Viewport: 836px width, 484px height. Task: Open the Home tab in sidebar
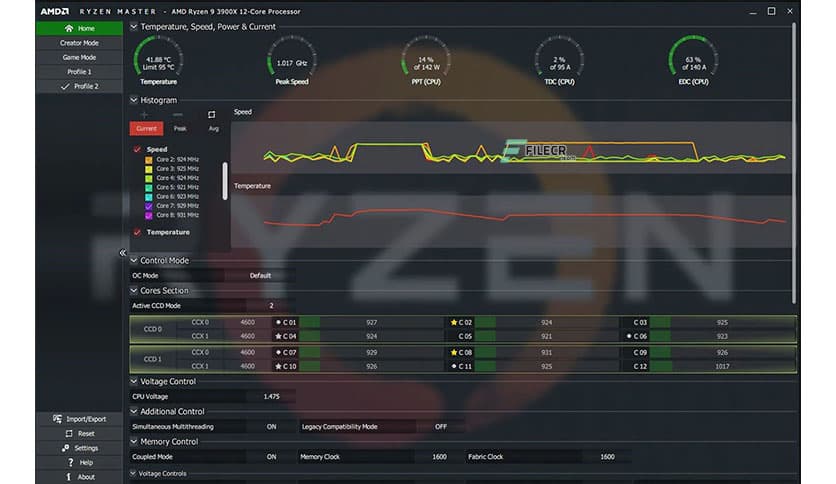[x=79, y=28]
